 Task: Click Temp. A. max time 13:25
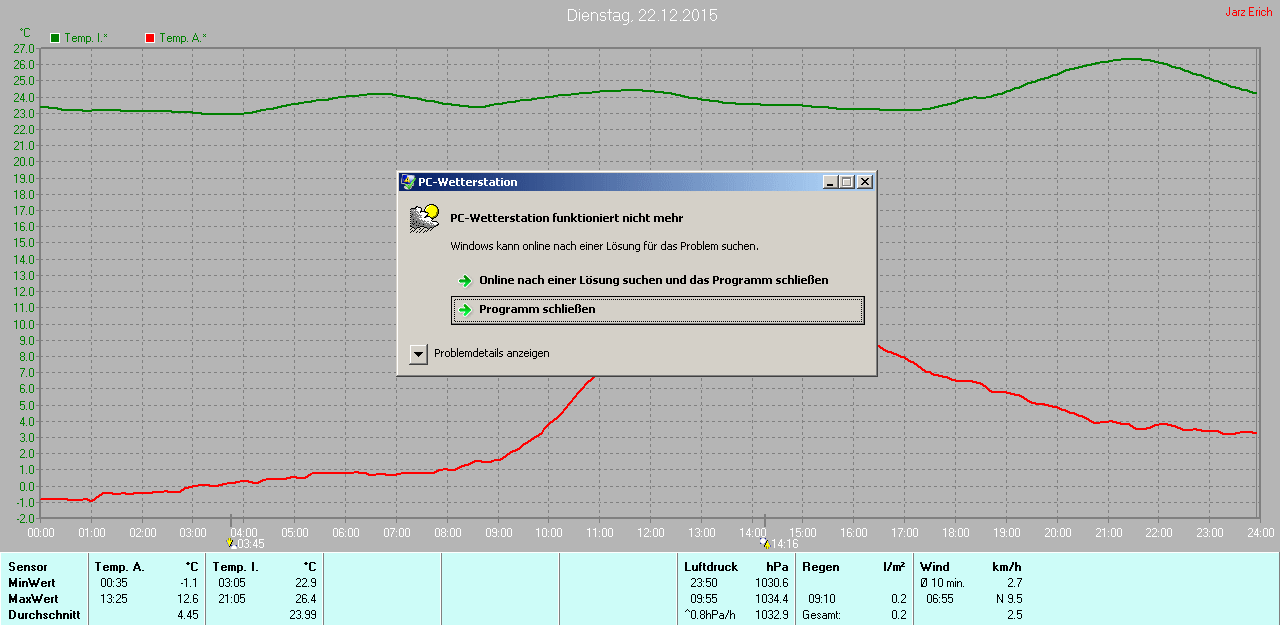tap(114, 599)
